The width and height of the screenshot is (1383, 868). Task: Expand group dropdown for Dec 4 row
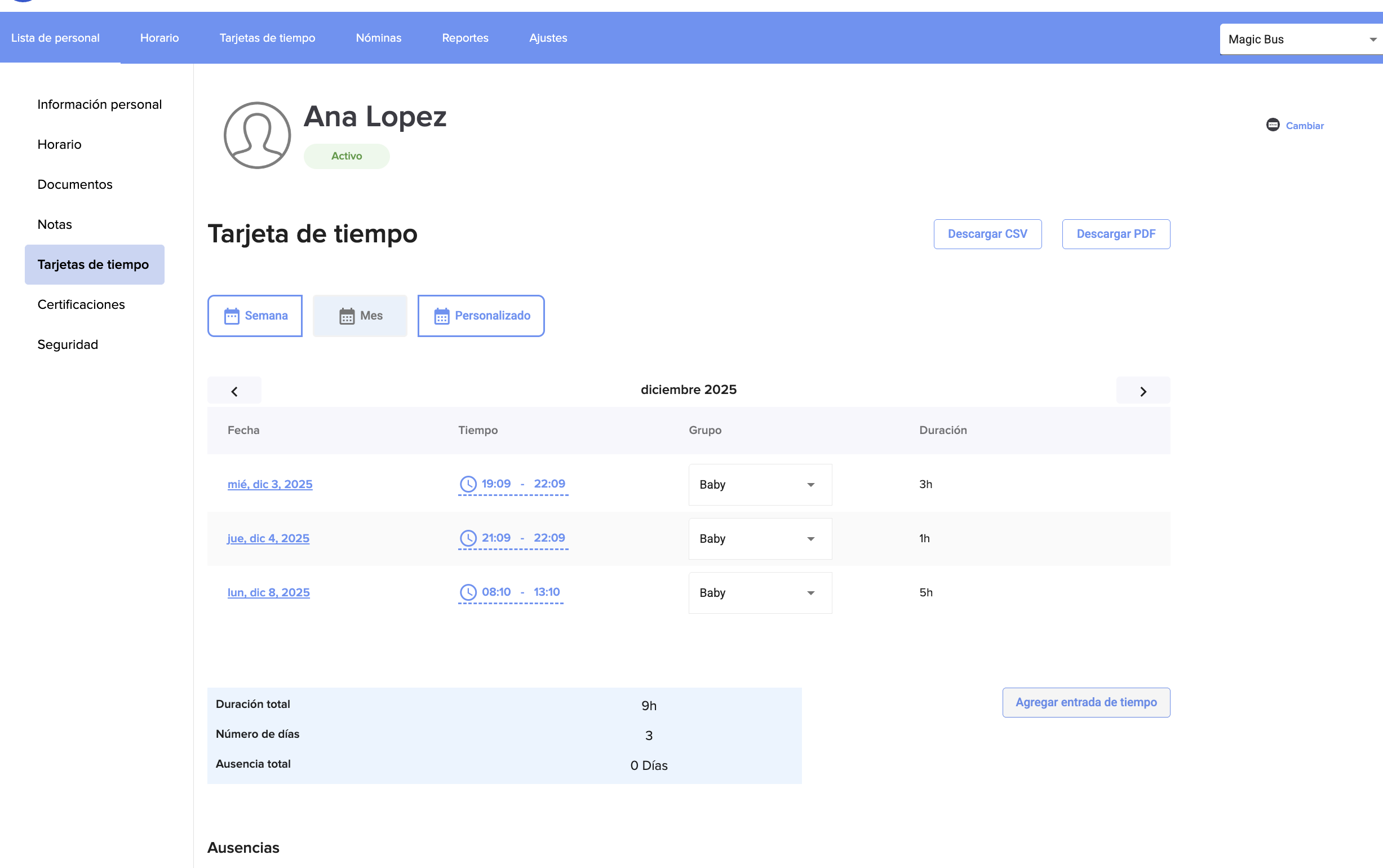click(760, 538)
